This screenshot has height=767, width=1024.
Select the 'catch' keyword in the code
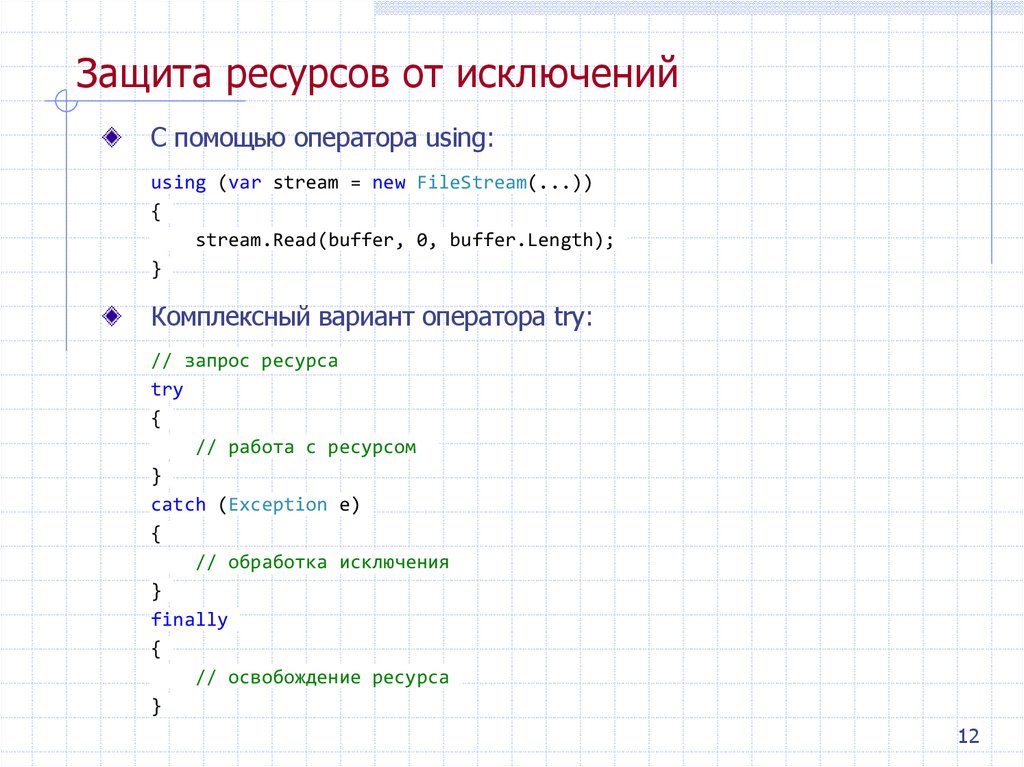(x=177, y=504)
